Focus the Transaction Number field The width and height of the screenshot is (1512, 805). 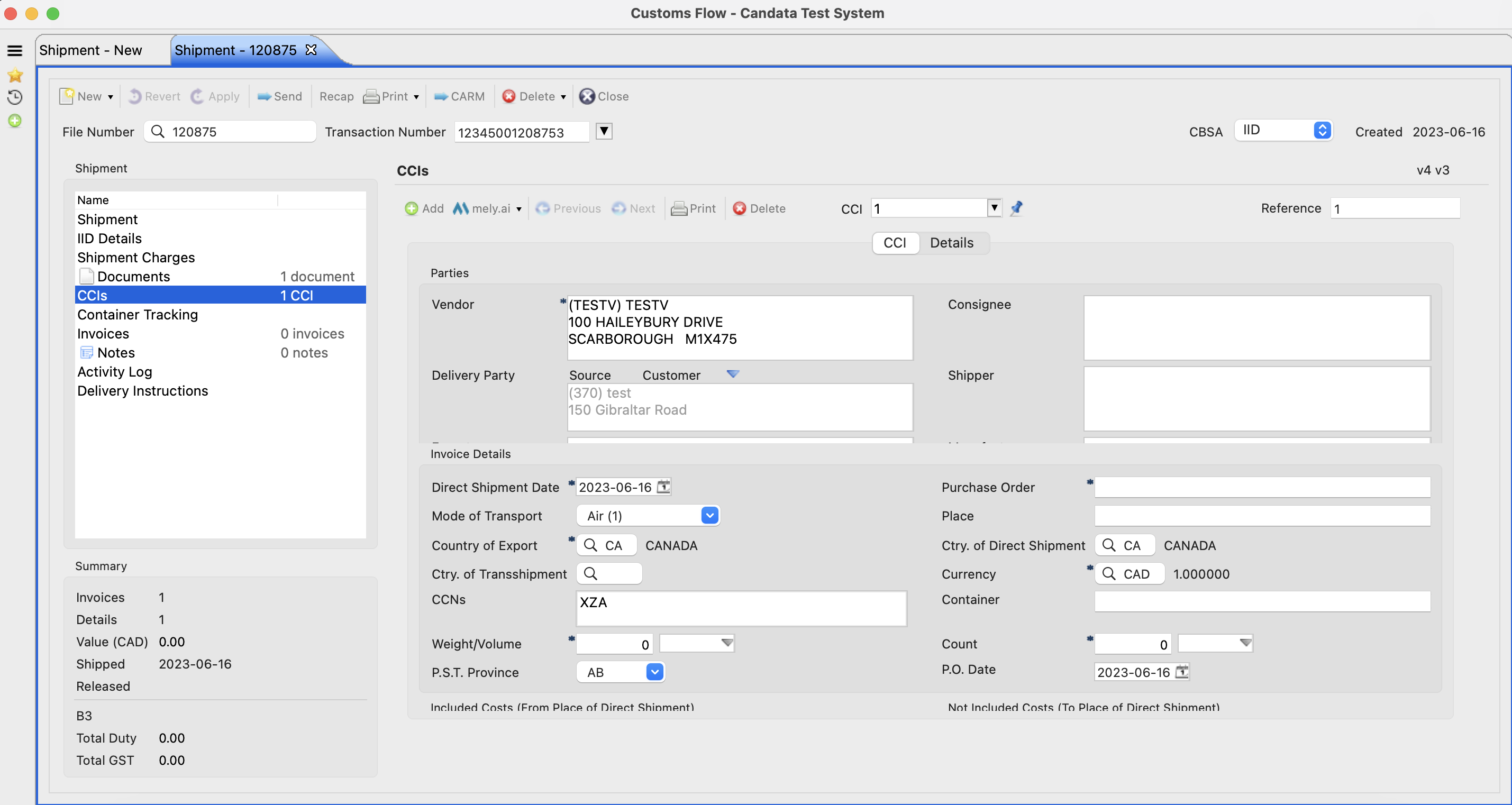tap(522, 132)
